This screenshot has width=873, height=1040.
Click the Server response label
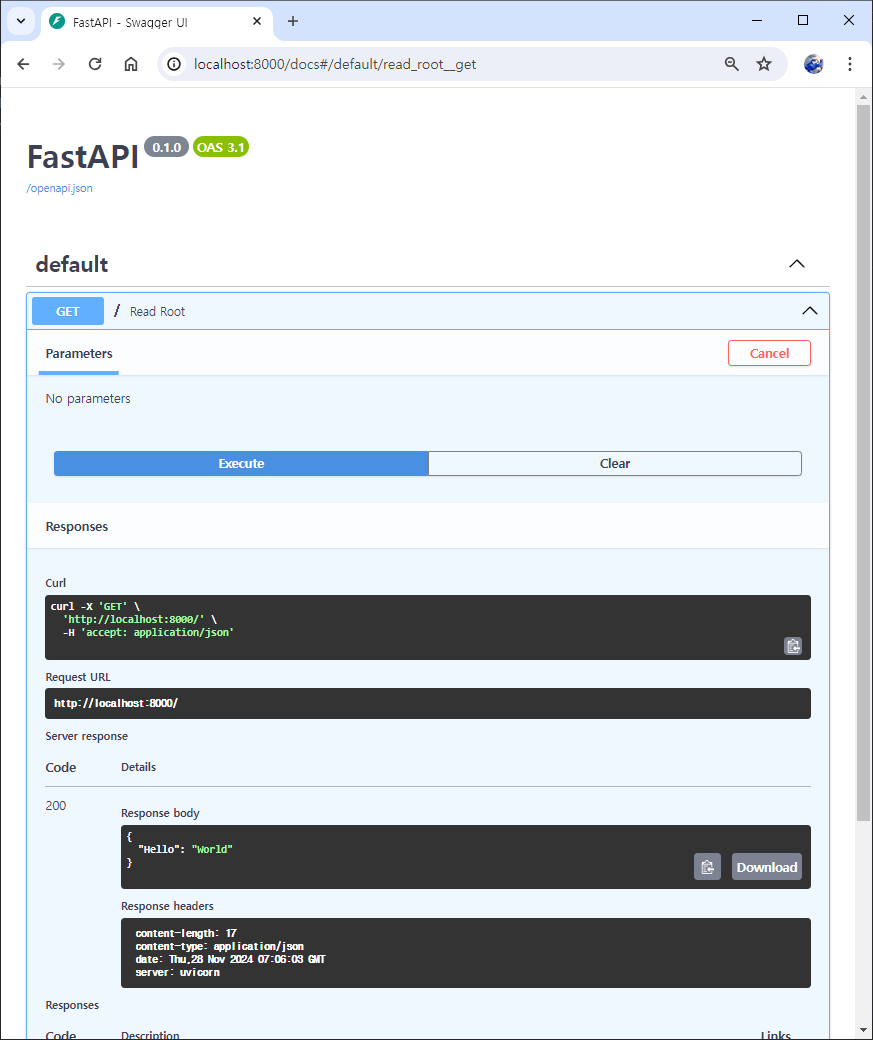[87, 736]
